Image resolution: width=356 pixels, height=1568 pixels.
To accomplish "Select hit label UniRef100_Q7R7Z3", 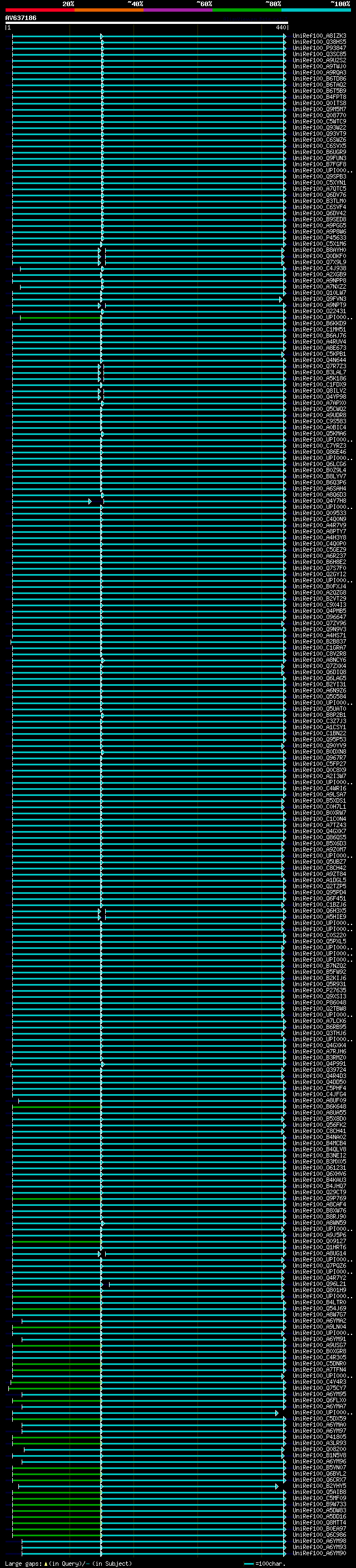I will [x=319, y=367].
